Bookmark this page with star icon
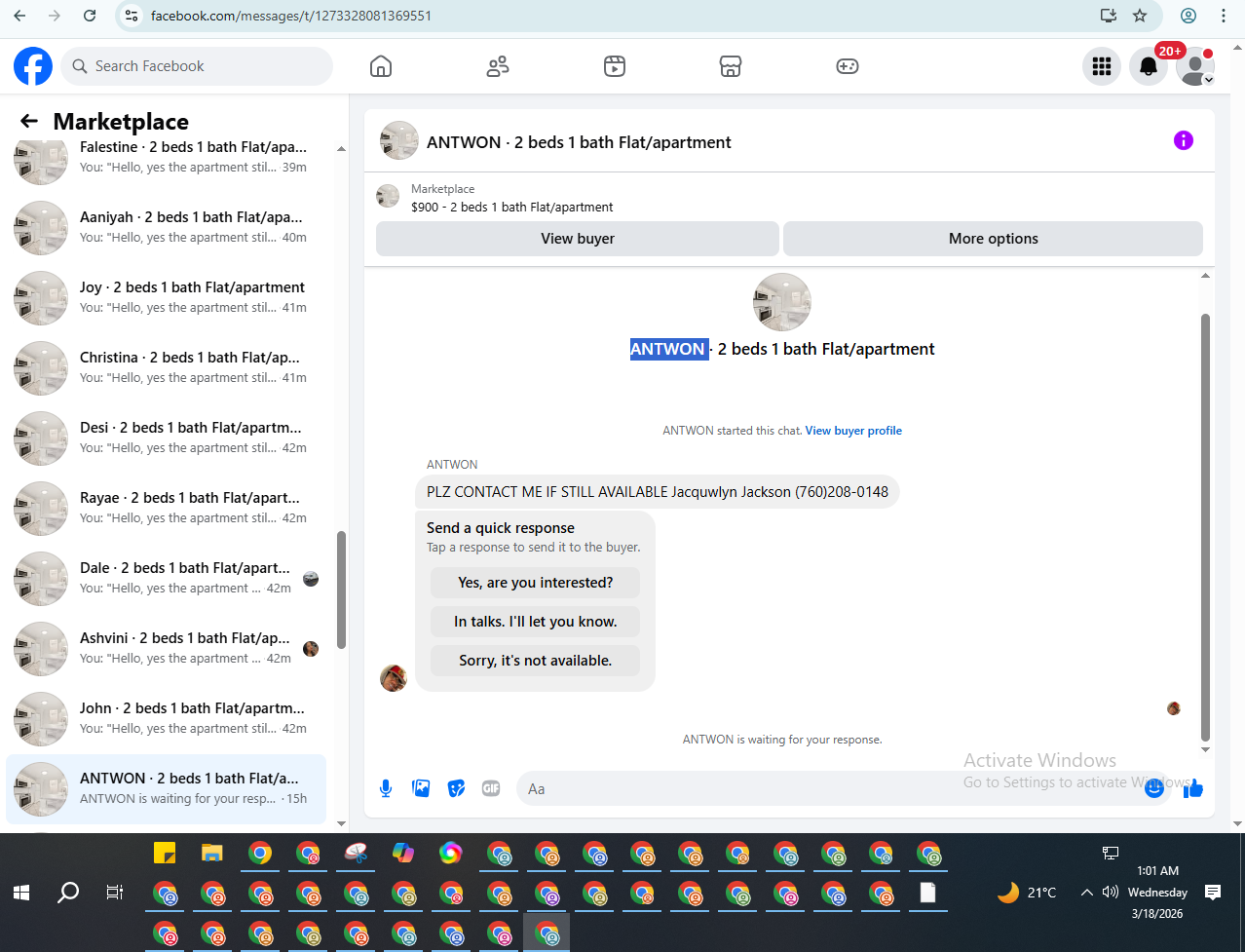This screenshot has height=952, width=1245. point(1140,16)
